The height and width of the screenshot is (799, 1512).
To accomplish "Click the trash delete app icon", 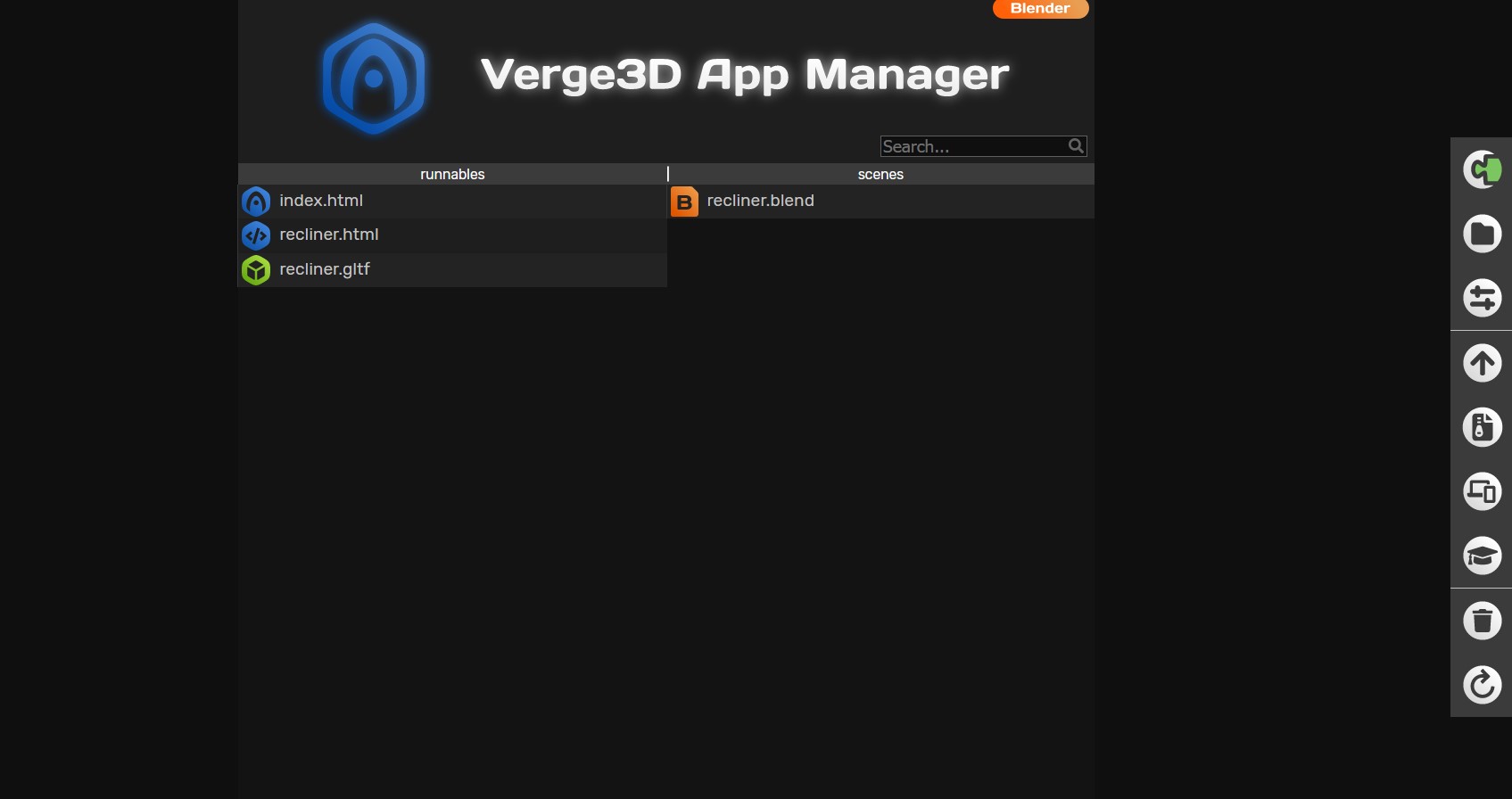I will point(1482,621).
